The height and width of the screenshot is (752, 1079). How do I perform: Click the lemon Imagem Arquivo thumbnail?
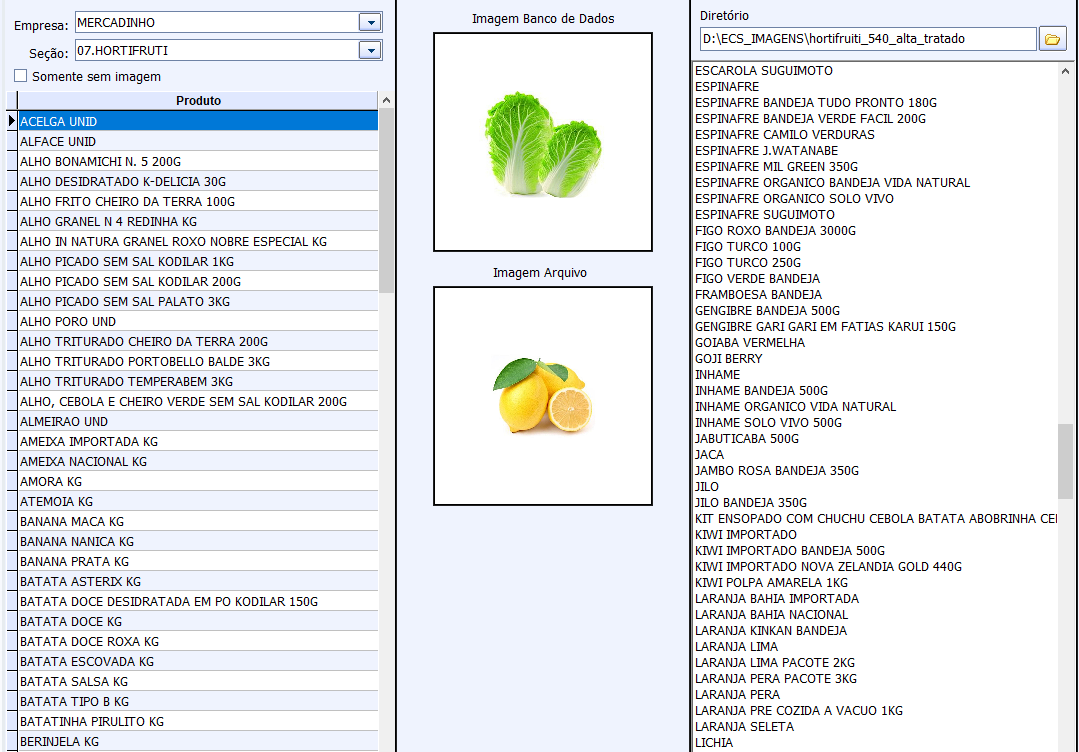pos(542,396)
